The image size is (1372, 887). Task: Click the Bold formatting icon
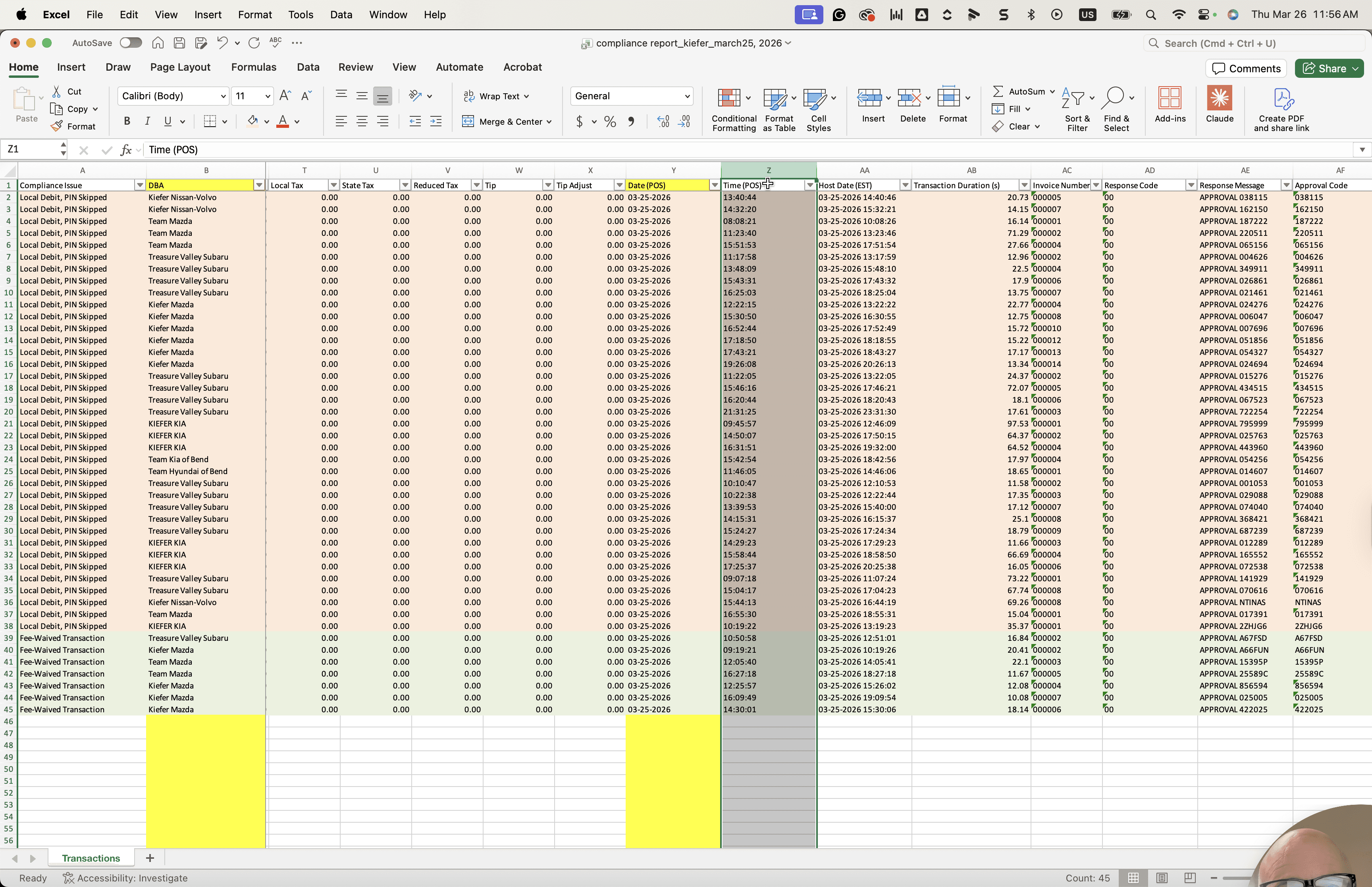127,121
